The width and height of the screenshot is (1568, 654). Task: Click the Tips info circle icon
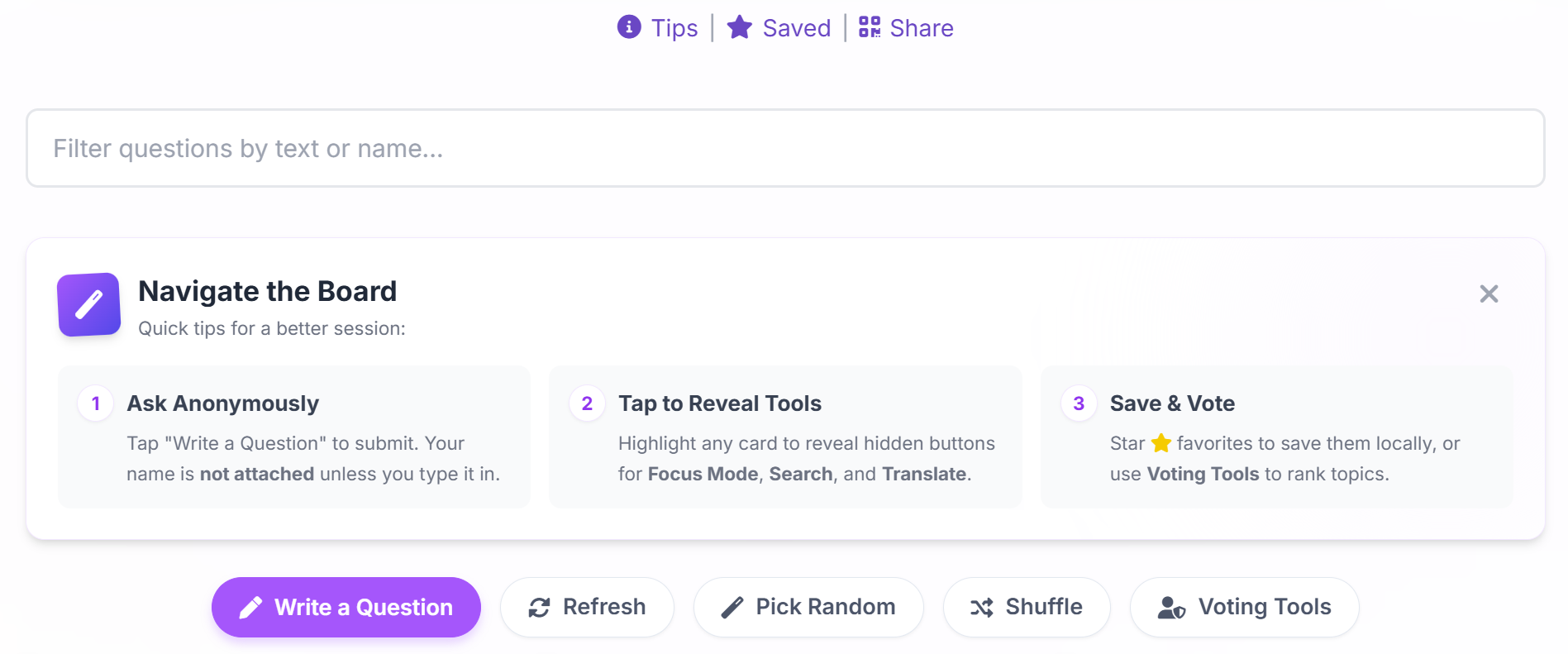click(x=629, y=27)
